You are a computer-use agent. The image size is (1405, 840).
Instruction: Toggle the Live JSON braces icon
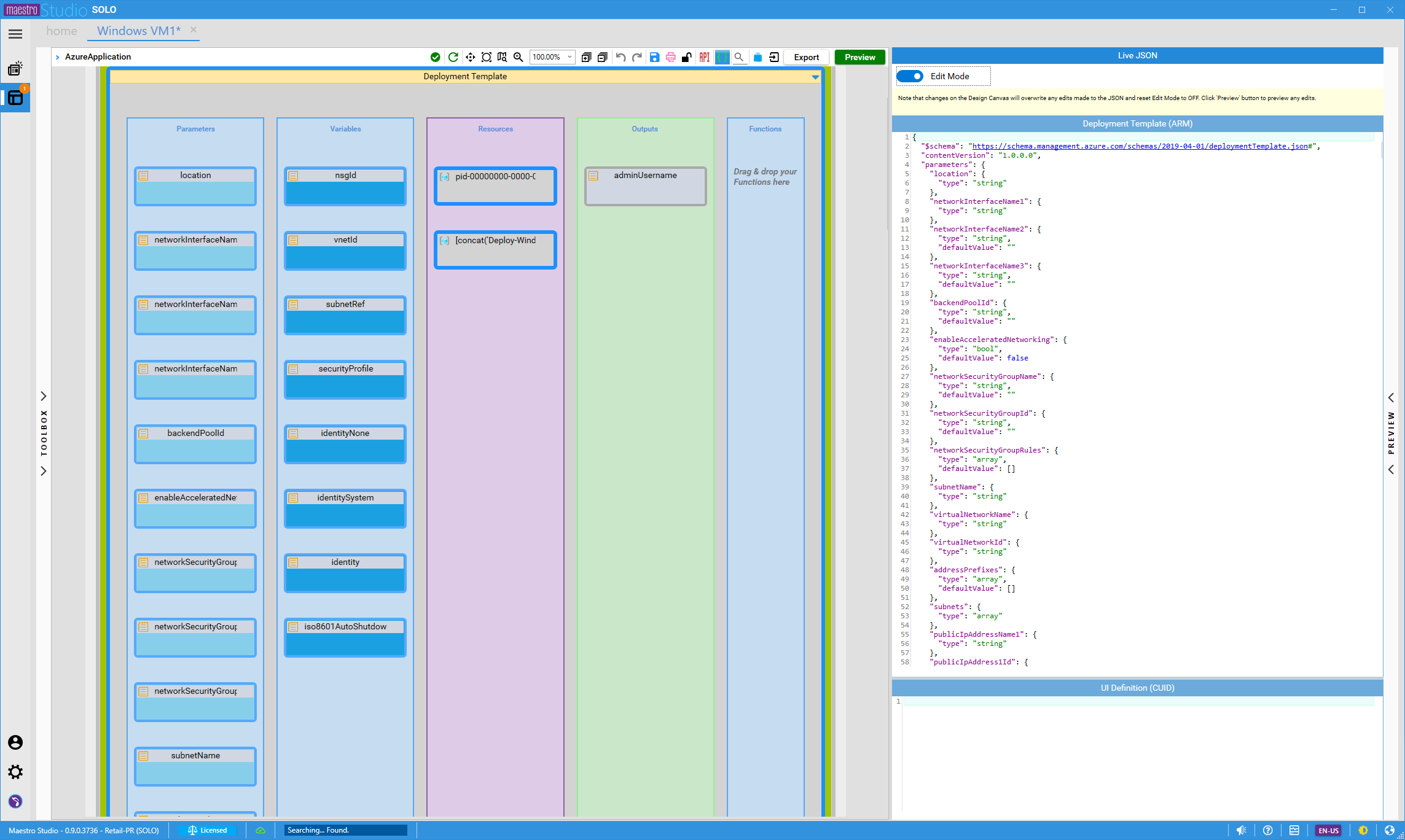tap(722, 57)
